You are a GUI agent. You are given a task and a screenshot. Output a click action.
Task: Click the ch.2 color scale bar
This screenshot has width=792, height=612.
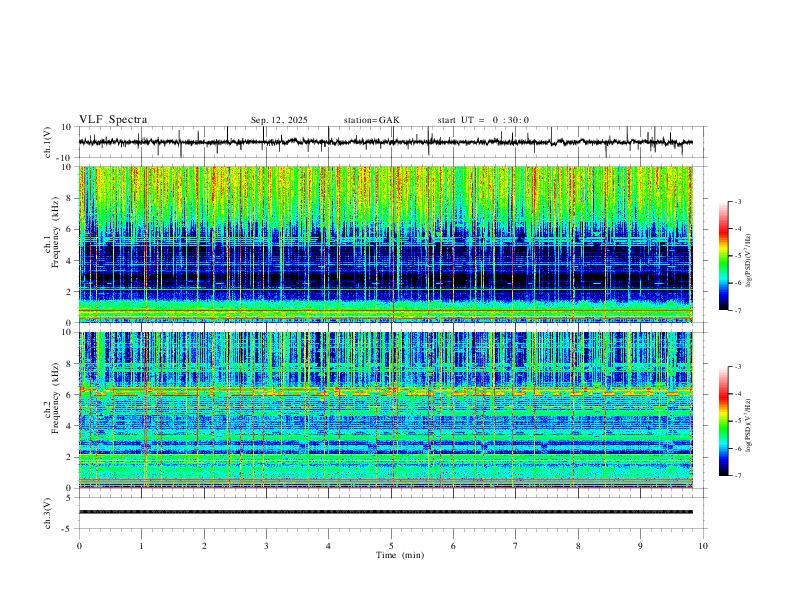(x=723, y=421)
